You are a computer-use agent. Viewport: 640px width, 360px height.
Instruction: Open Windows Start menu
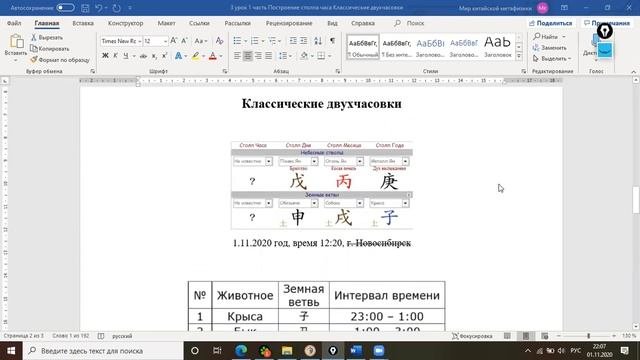click(x=11, y=351)
